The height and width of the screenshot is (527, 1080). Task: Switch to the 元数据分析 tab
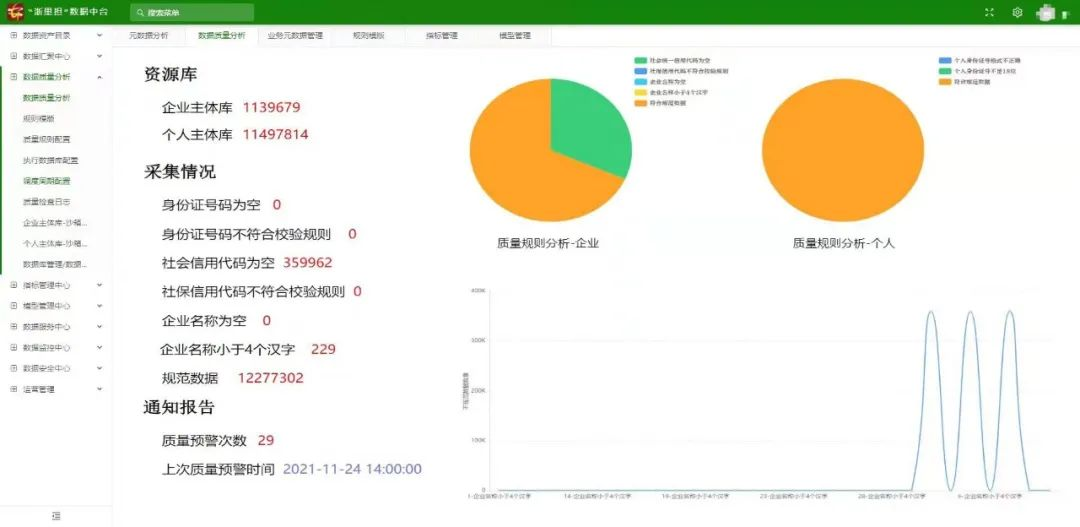pyautogui.click(x=148, y=35)
